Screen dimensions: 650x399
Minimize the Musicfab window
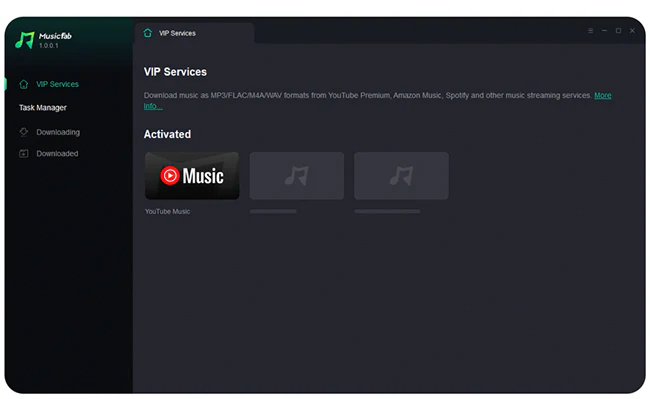coord(604,31)
